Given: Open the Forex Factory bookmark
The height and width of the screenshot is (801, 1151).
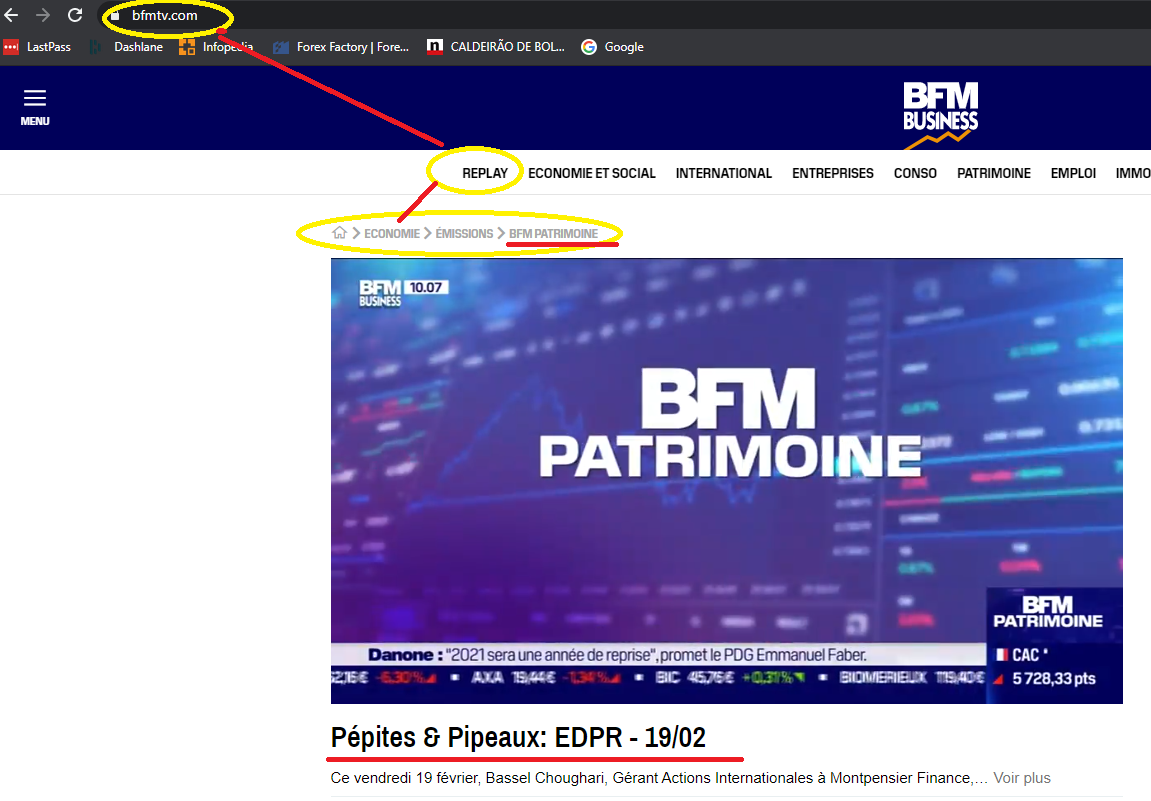Looking at the screenshot, I should [341, 47].
